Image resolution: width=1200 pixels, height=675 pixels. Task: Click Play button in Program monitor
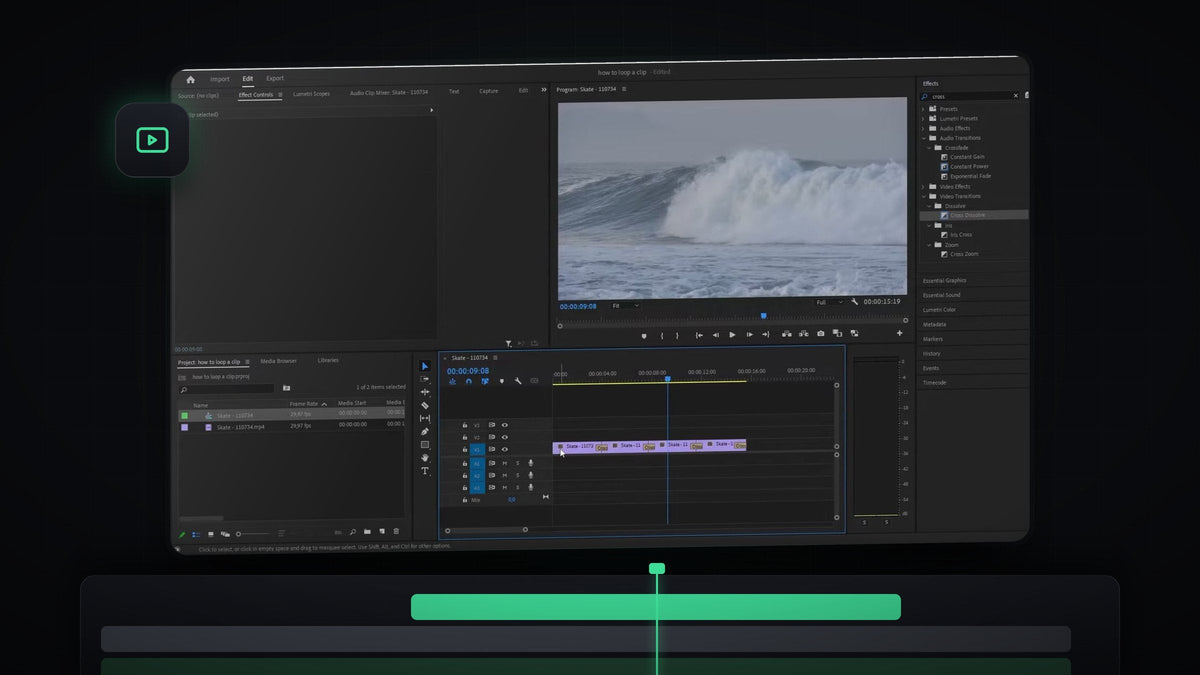coord(732,335)
